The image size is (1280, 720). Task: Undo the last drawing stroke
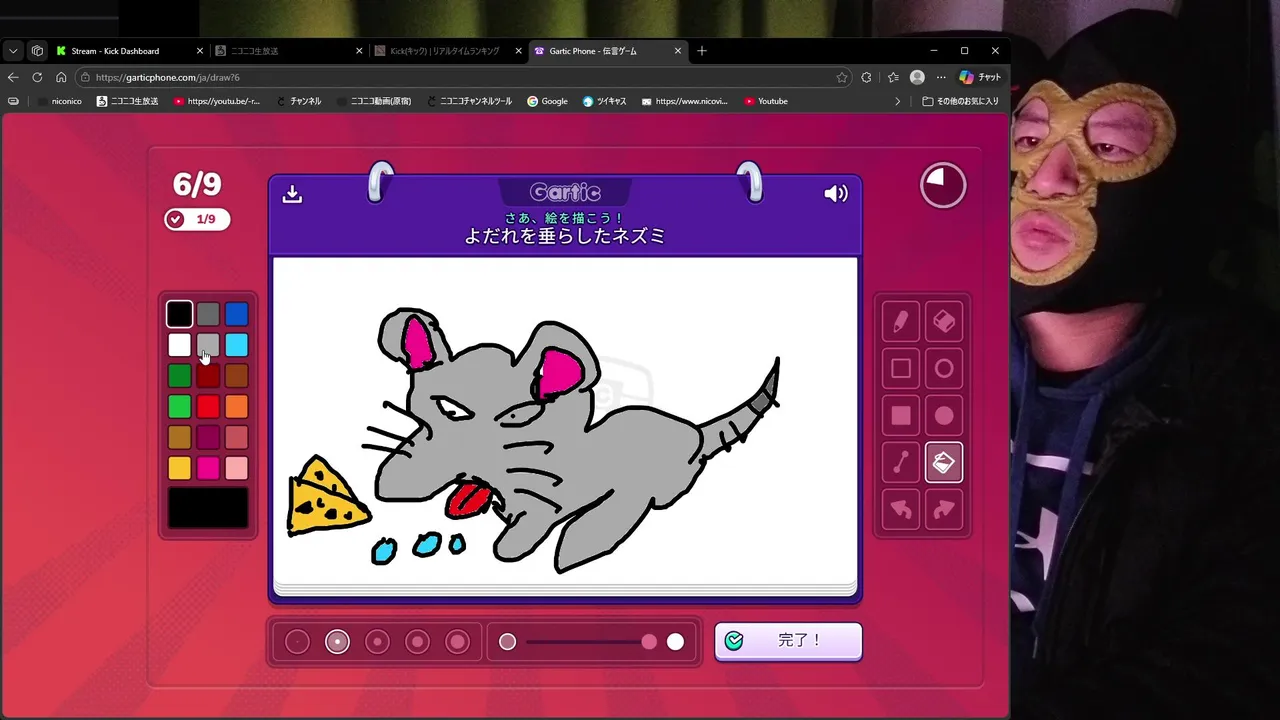point(901,510)
